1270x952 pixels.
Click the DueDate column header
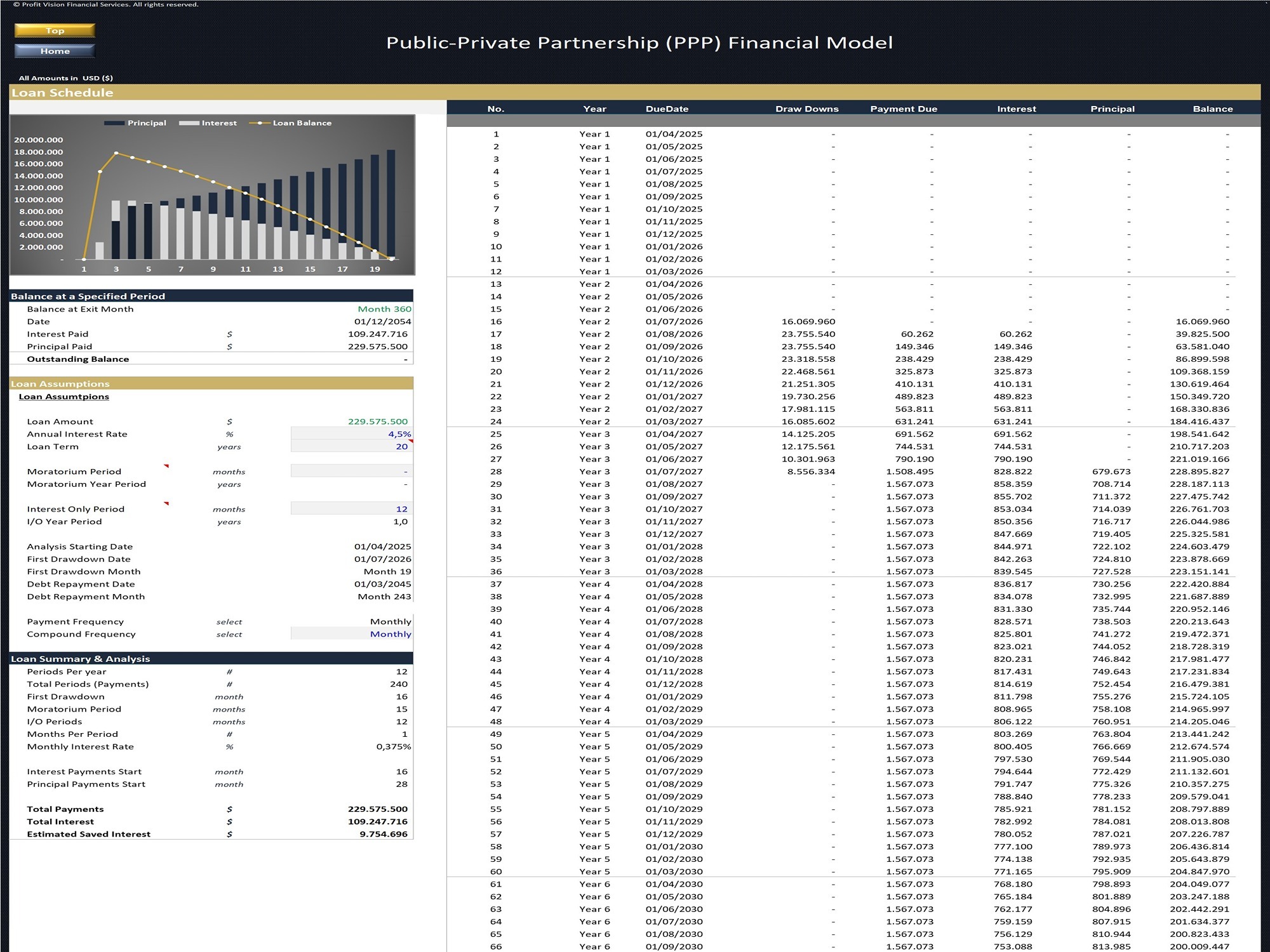(667, 109)
